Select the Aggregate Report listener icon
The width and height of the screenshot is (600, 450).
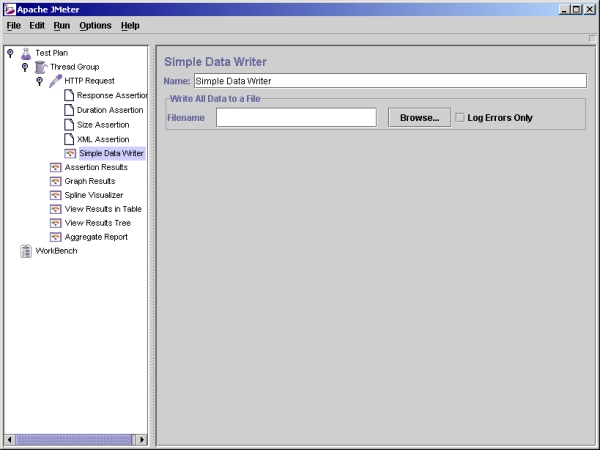tap(55, 237)
